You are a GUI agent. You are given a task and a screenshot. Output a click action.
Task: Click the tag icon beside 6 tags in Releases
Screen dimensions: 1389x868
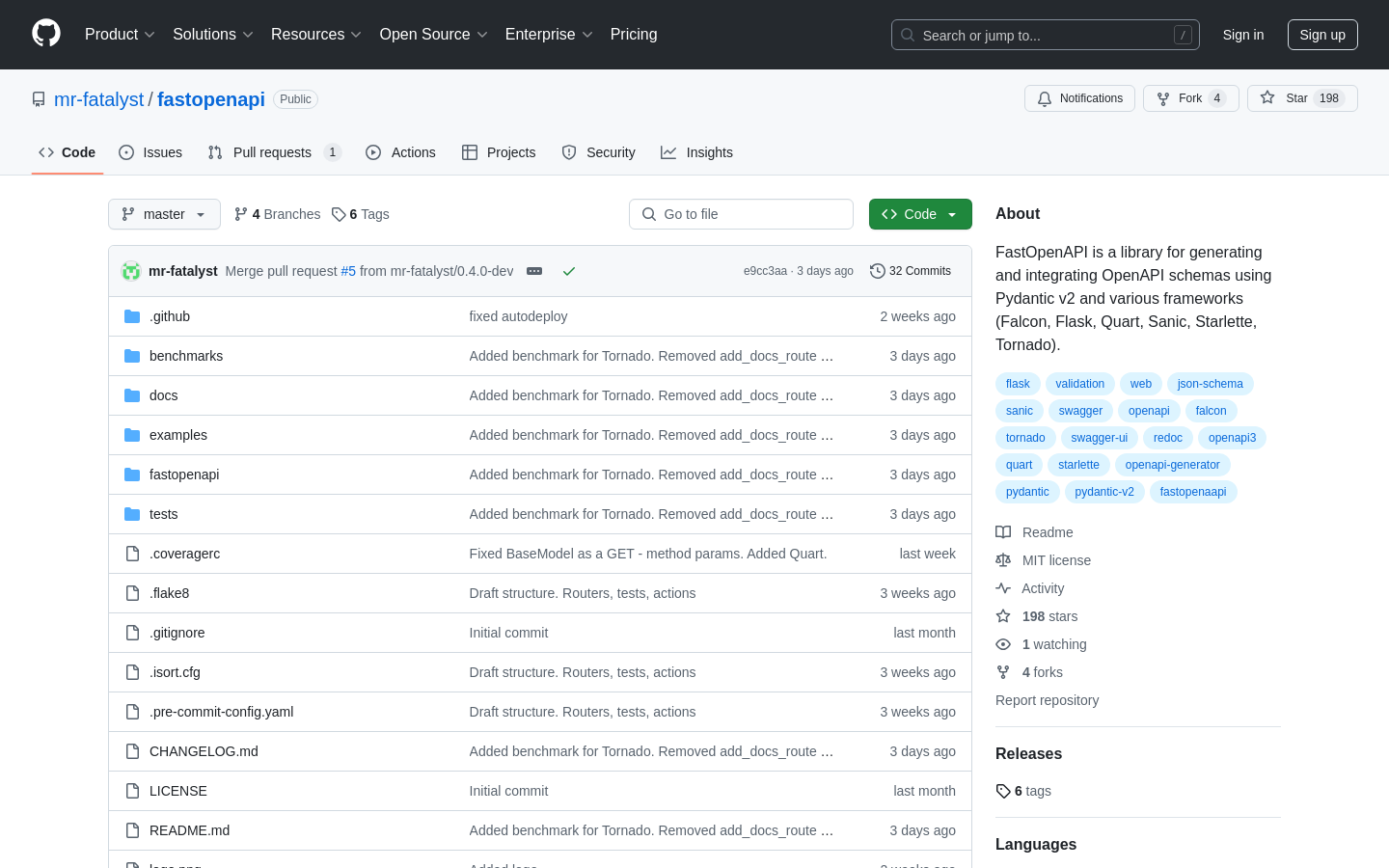[x=1003, y=791]
